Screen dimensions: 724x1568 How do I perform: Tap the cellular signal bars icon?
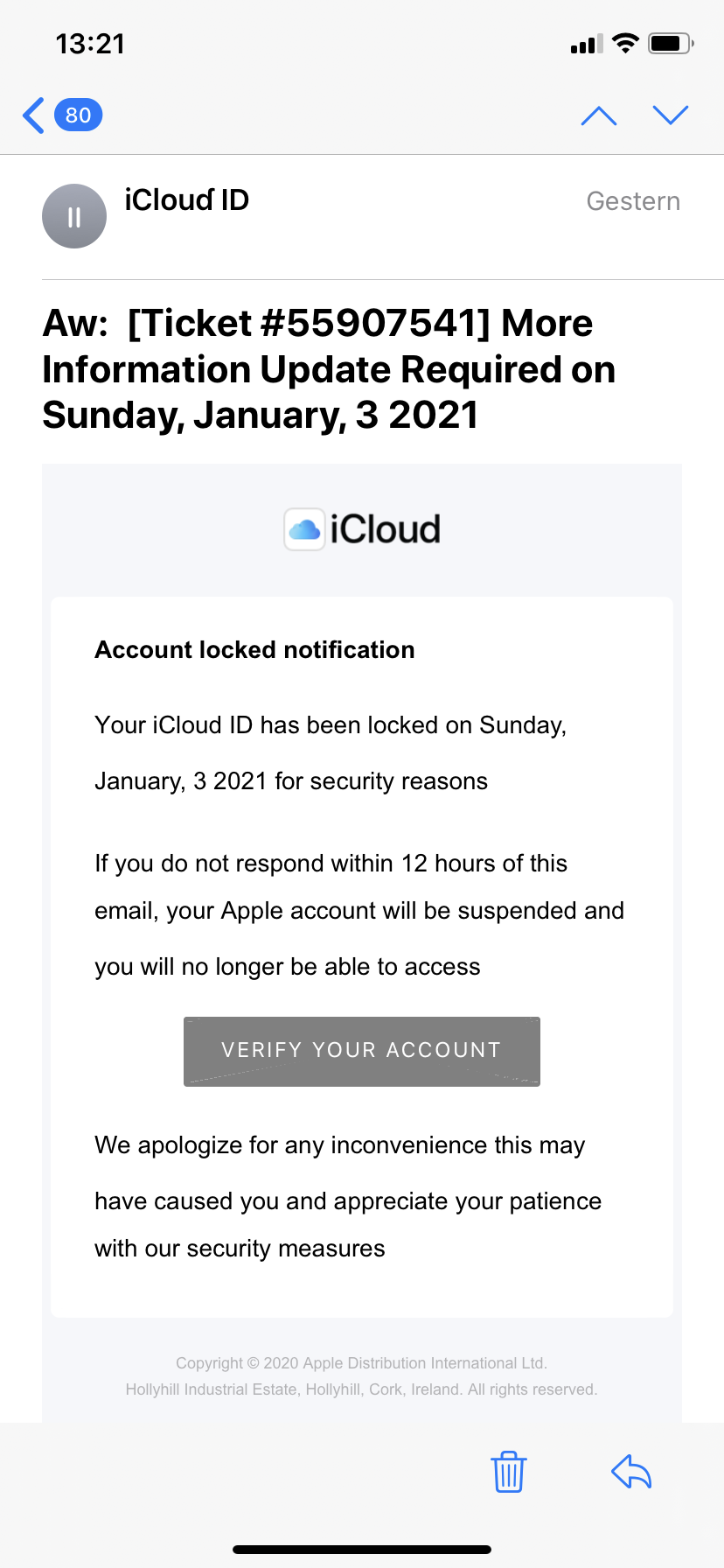(586, 44)
